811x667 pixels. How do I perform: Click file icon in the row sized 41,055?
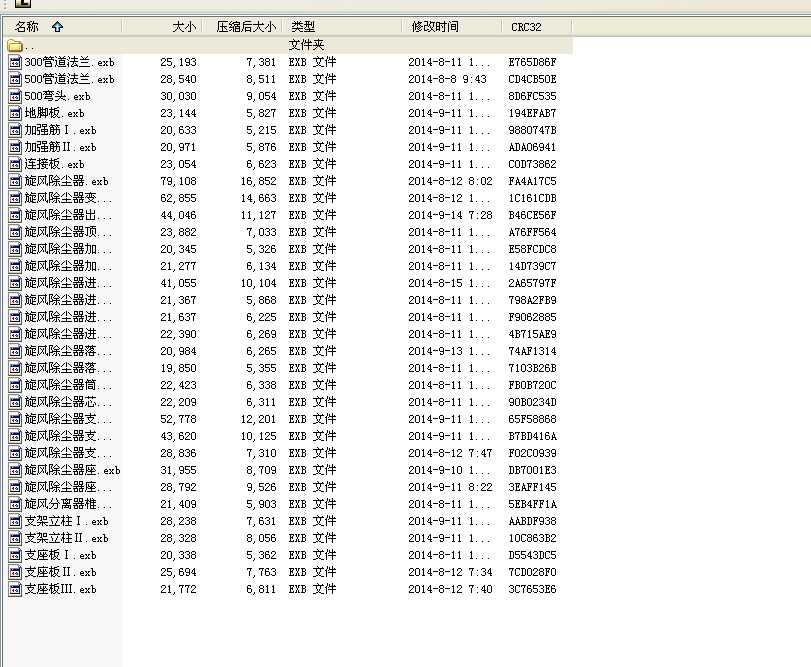[x=16, y=283]
